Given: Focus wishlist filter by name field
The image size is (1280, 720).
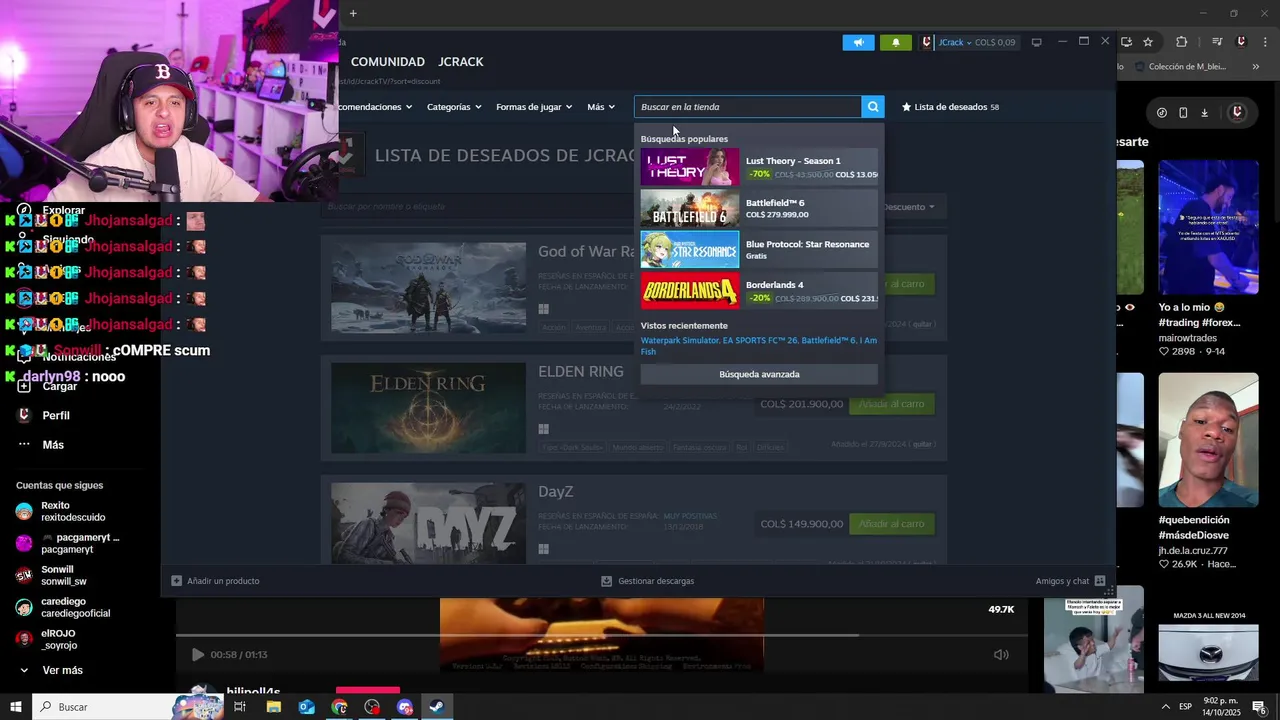Looking at the screenshot, I should click(x=480, y=206).
